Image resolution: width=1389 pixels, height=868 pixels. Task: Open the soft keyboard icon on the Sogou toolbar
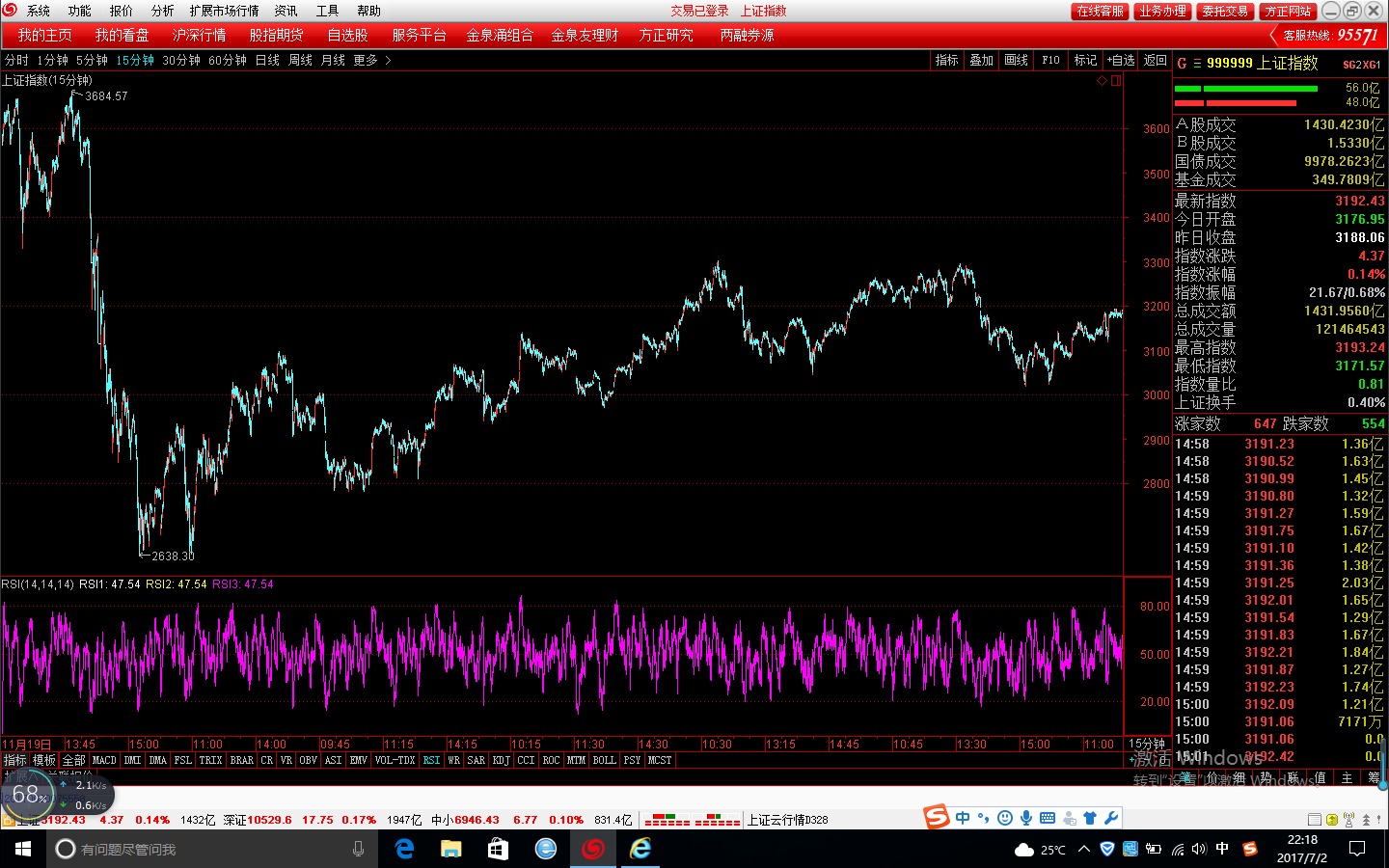pyautogui.click(x=1048, y=818)
